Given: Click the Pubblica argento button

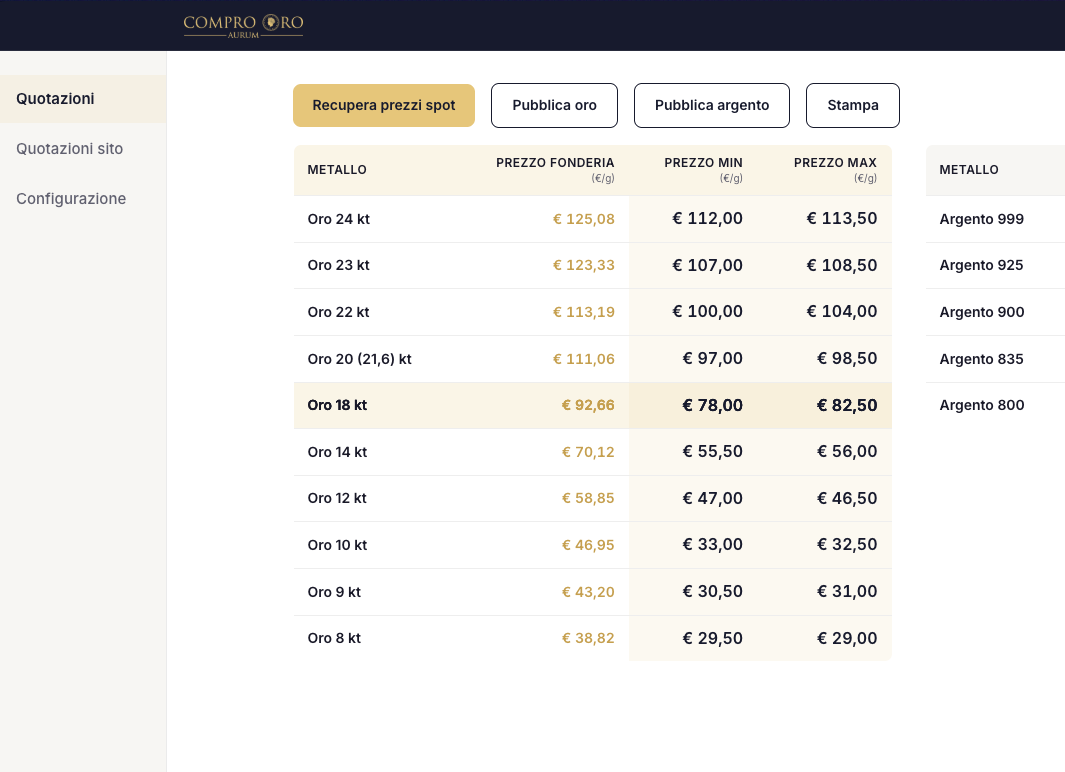Looking at the screenshot, I should pos(712,105).
